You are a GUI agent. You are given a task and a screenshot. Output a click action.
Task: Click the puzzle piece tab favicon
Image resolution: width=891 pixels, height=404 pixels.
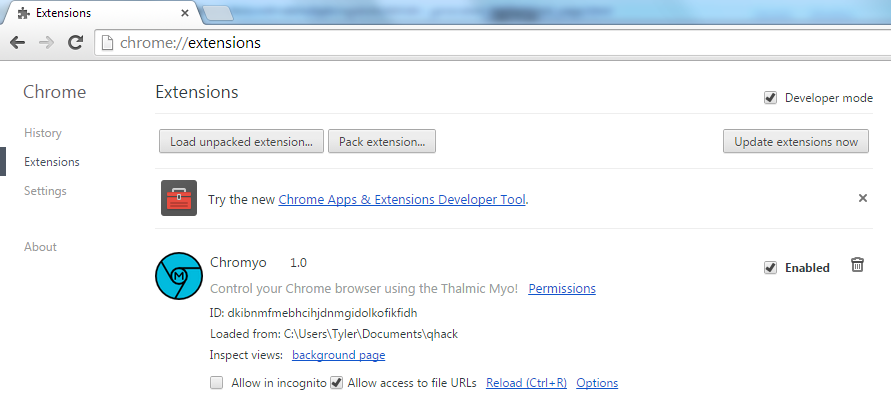pyautogui.click(x=23, y=13)
